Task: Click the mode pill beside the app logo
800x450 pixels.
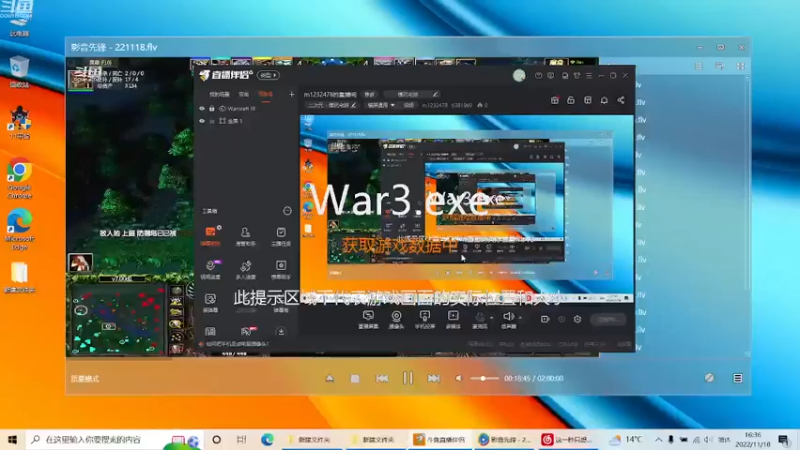Action: [x=268, y=76]
